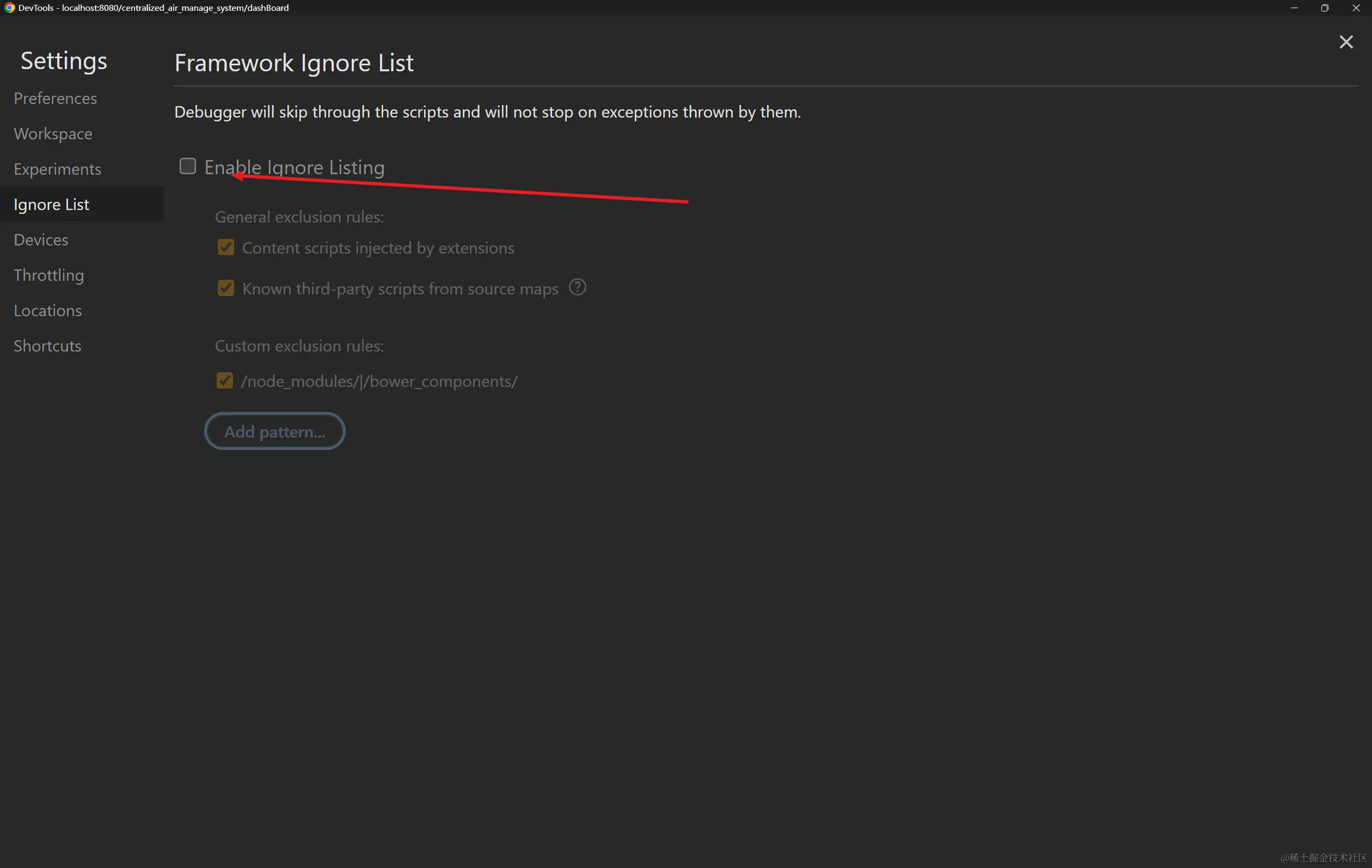Select the Ignore List tab

[x=51, y=205]
